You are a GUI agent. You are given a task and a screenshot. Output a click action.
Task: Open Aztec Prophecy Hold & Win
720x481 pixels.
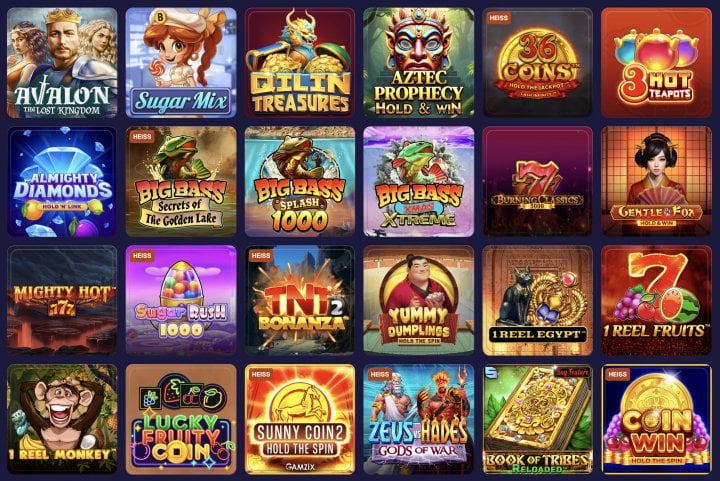[x=419, y=62]
